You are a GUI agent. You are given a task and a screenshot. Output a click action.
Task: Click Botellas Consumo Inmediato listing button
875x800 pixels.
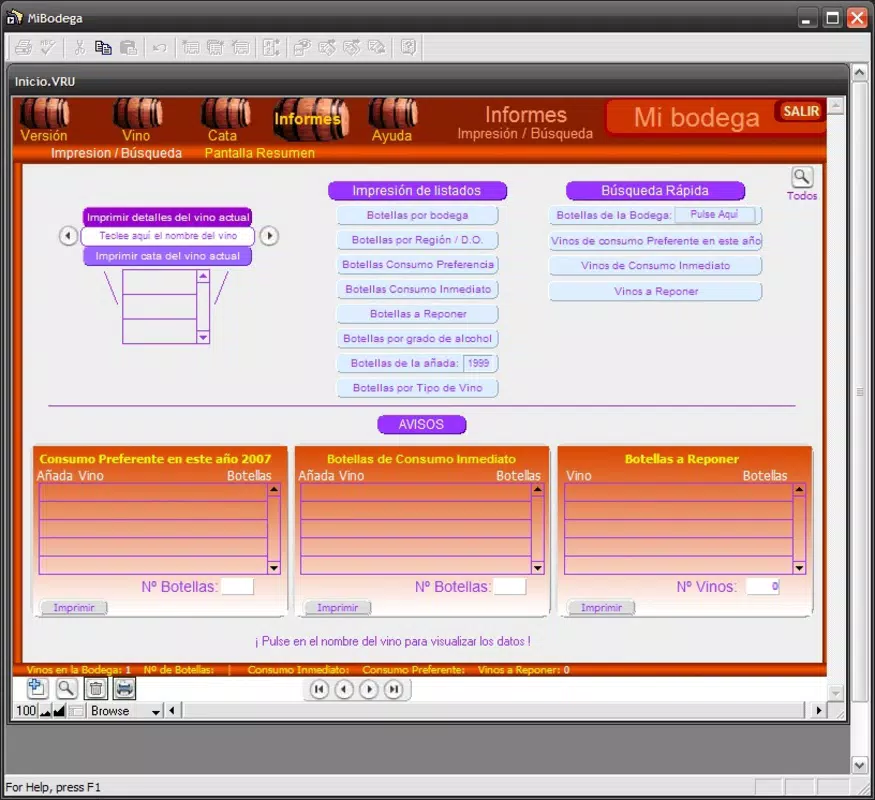417,289
